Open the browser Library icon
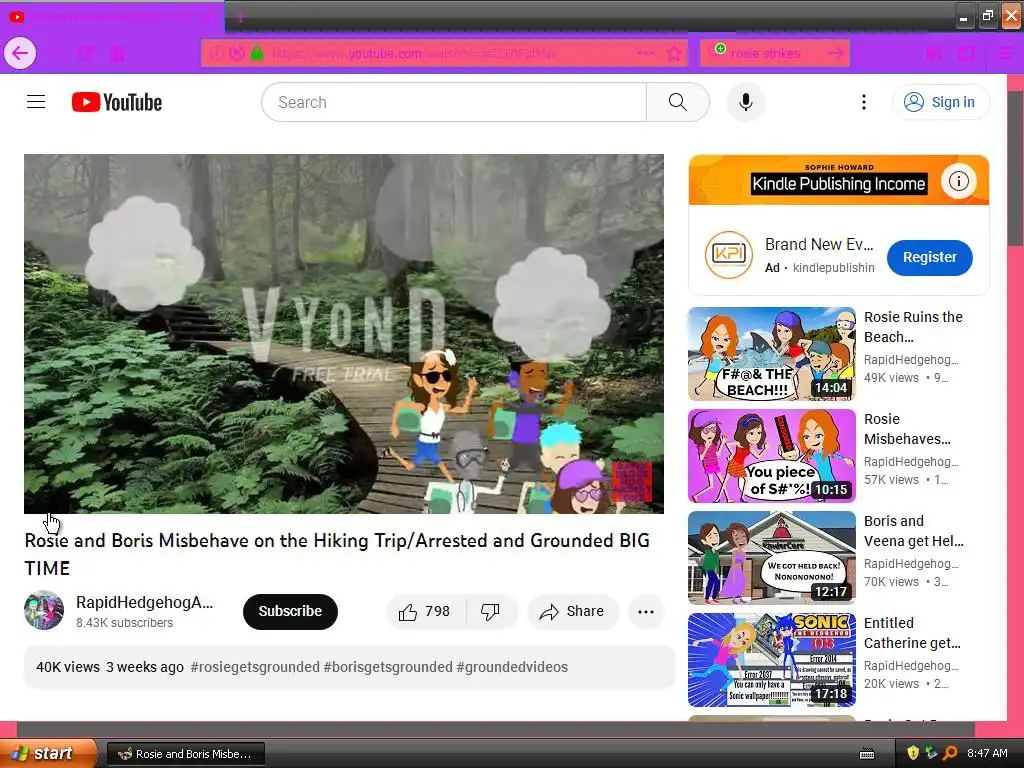This screenshot has width=1024, height=768. tap(933, 54)
